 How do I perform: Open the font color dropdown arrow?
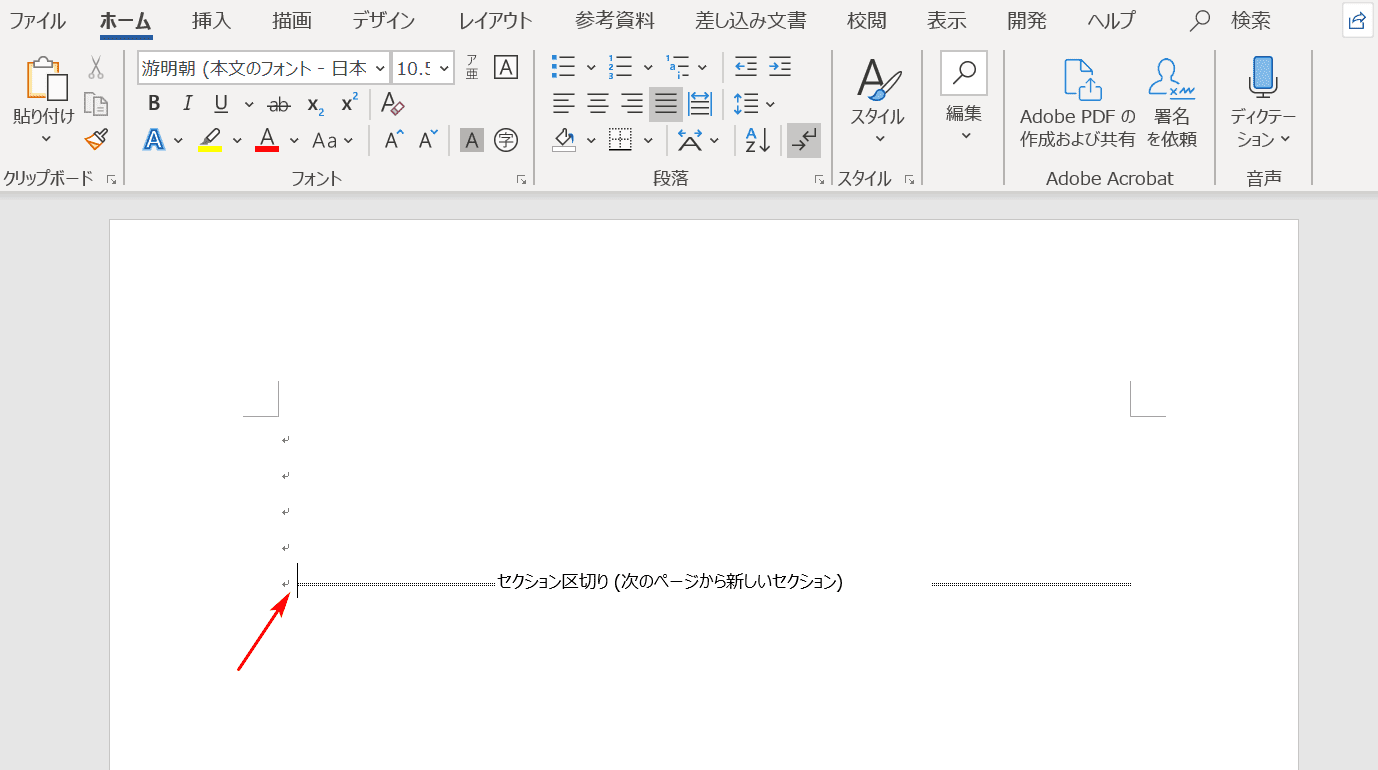click(x=294, y=140)
